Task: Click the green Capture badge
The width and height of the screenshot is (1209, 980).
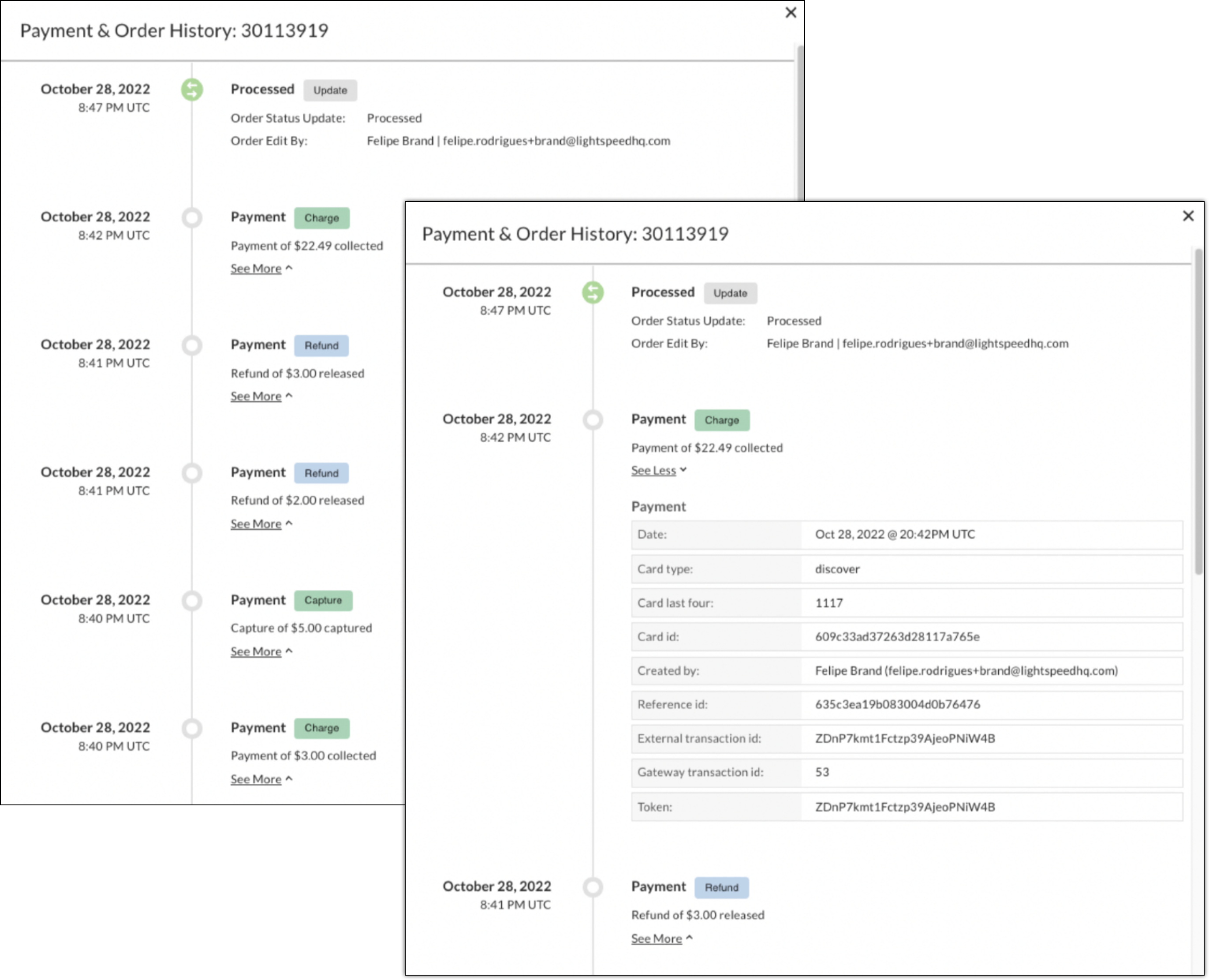Action: 323,600
